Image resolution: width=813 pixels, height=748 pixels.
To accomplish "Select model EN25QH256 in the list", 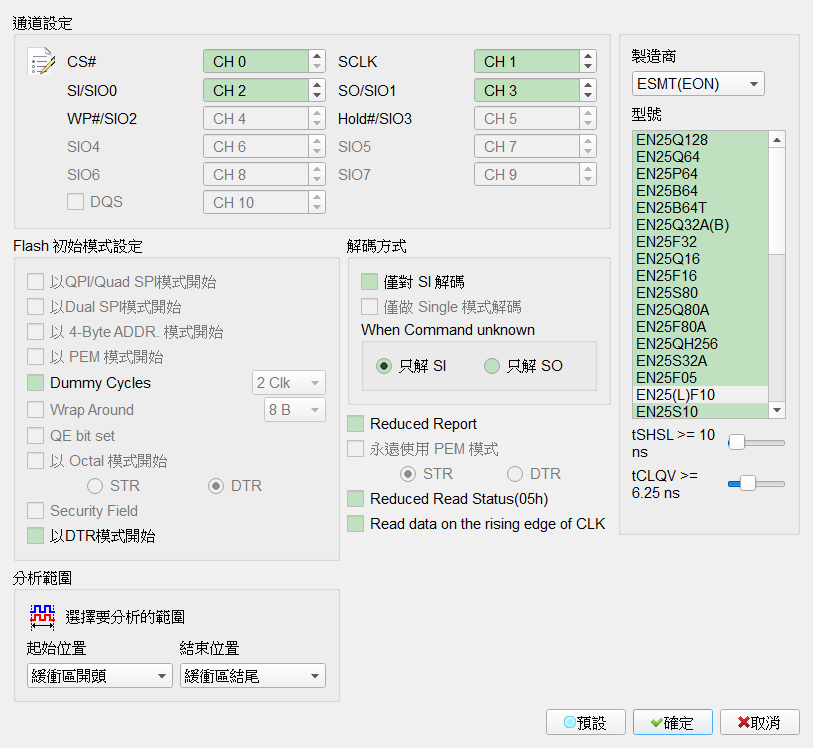I will (700, 344).
